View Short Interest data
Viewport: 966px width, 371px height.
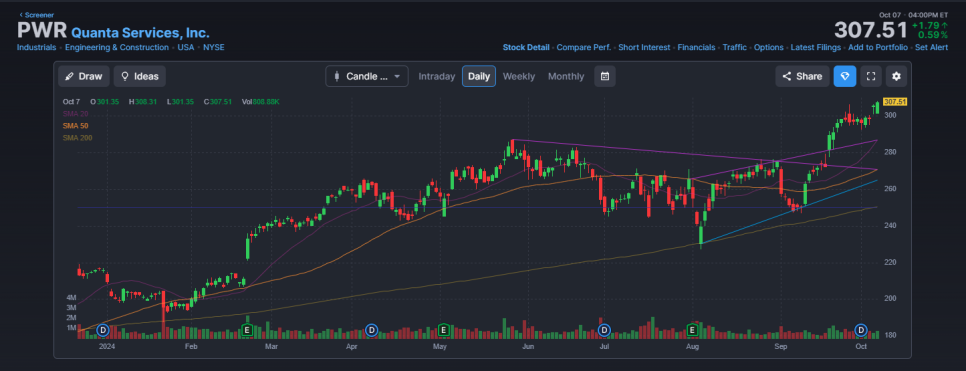pos(644,47)
